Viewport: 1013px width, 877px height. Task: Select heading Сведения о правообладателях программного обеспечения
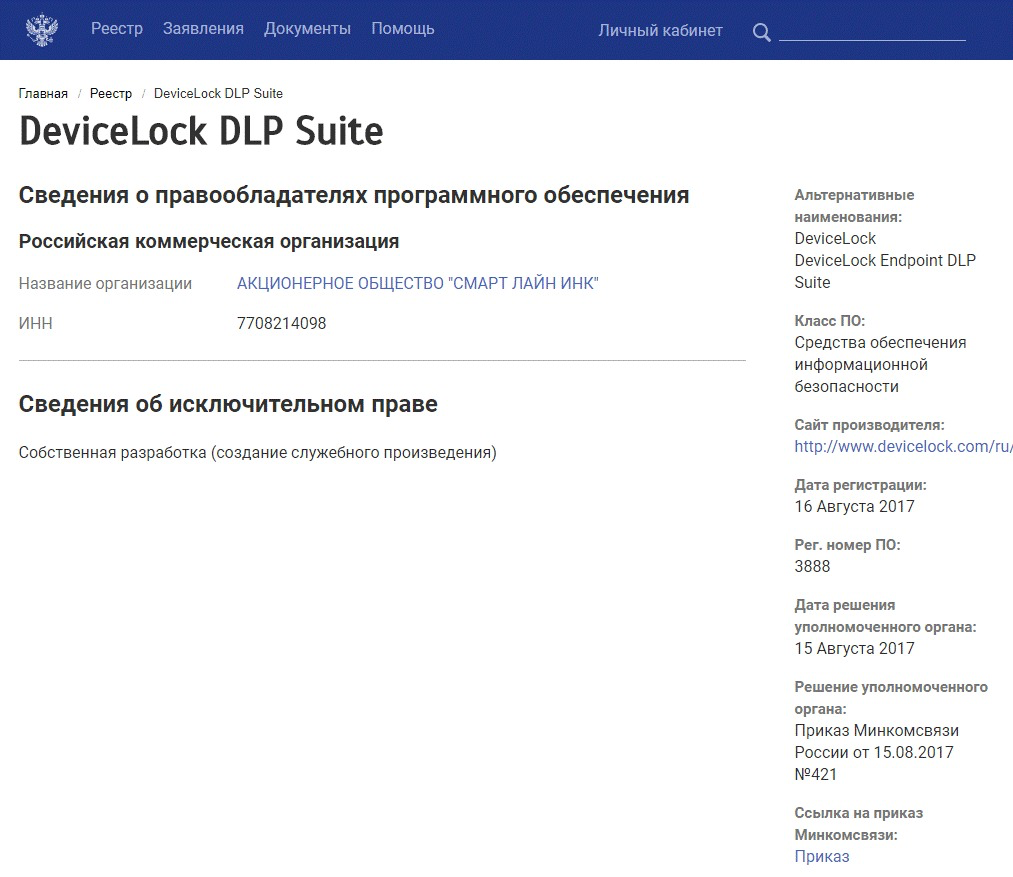354,195
